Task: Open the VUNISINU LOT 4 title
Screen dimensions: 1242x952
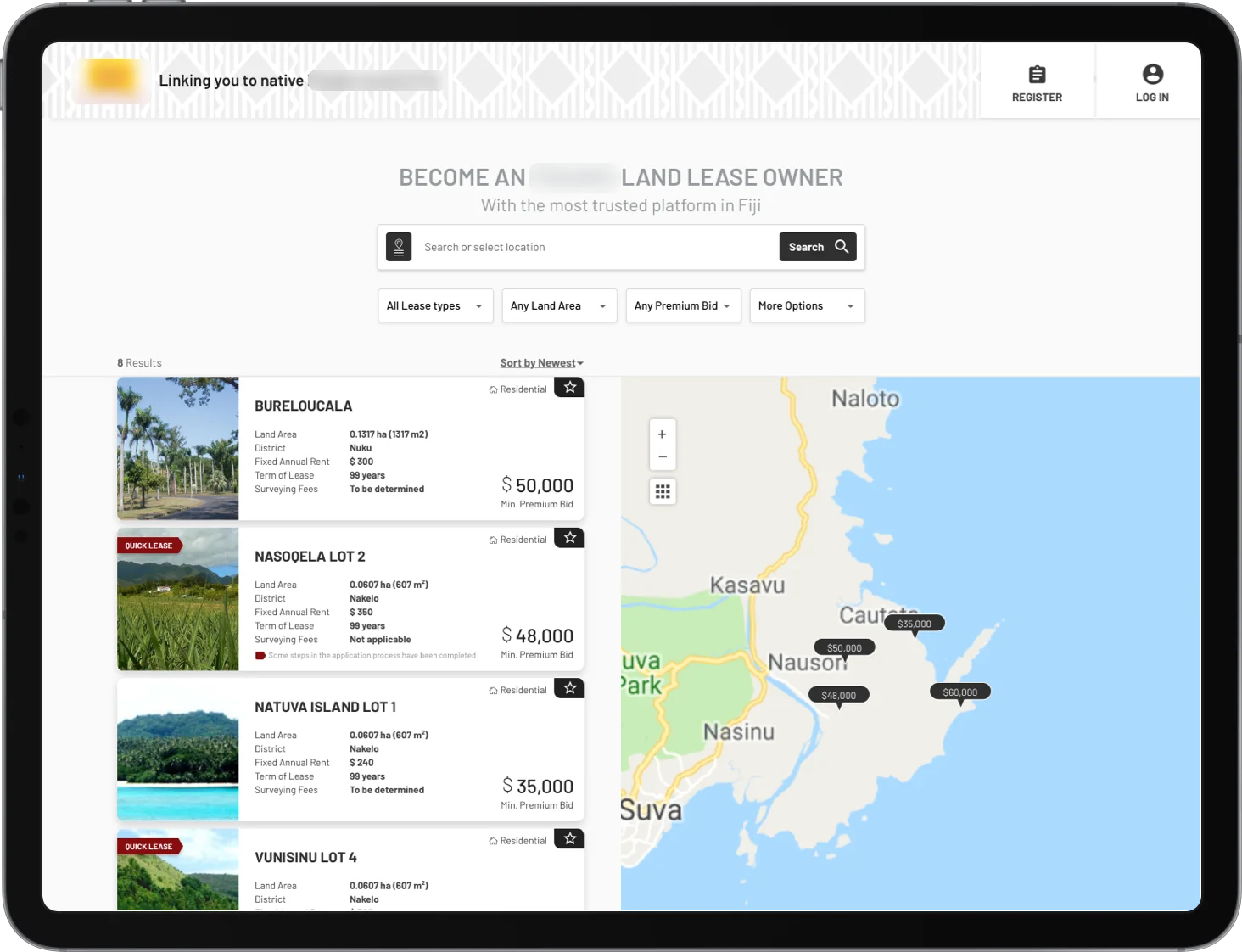Action: [x=305, y=858]
